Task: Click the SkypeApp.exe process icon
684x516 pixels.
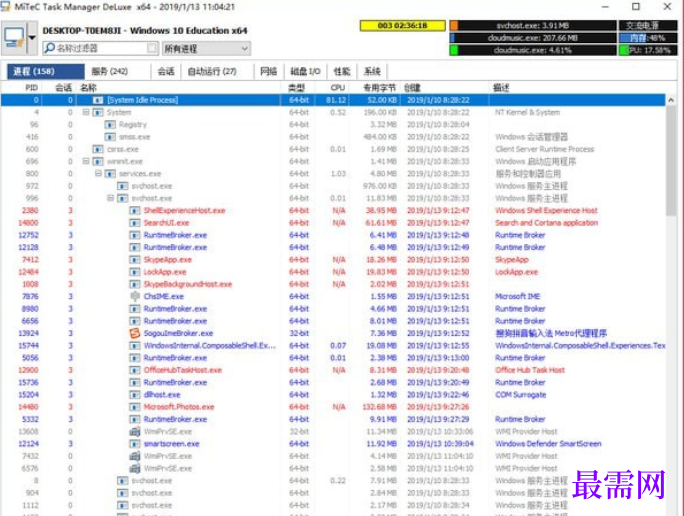Action: 135,260
